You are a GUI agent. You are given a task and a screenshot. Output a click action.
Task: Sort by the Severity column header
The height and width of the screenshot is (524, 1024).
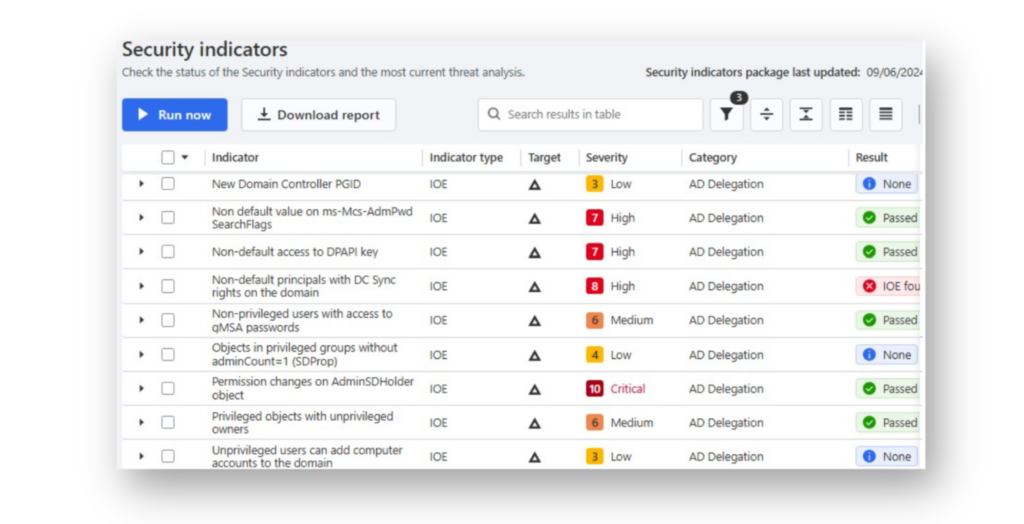pos(607,157)
